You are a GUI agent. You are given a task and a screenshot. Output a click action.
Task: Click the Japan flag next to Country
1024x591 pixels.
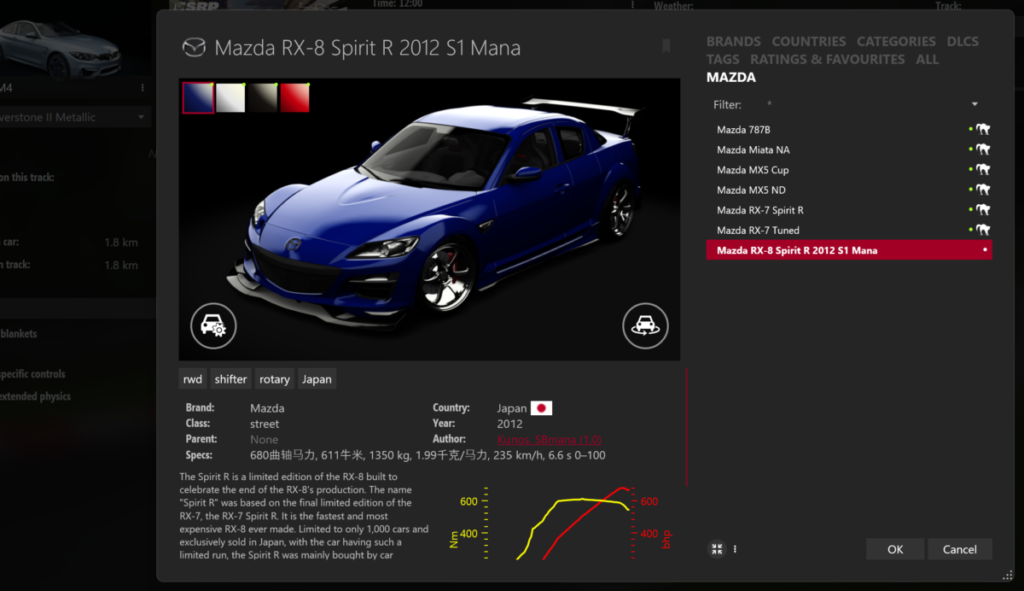tap(541, 408)
